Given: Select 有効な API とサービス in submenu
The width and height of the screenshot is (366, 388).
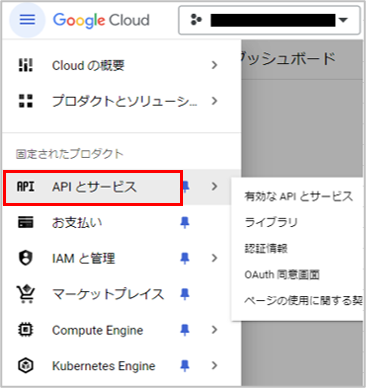Looking at the screenshot, I should click(298, 196).
